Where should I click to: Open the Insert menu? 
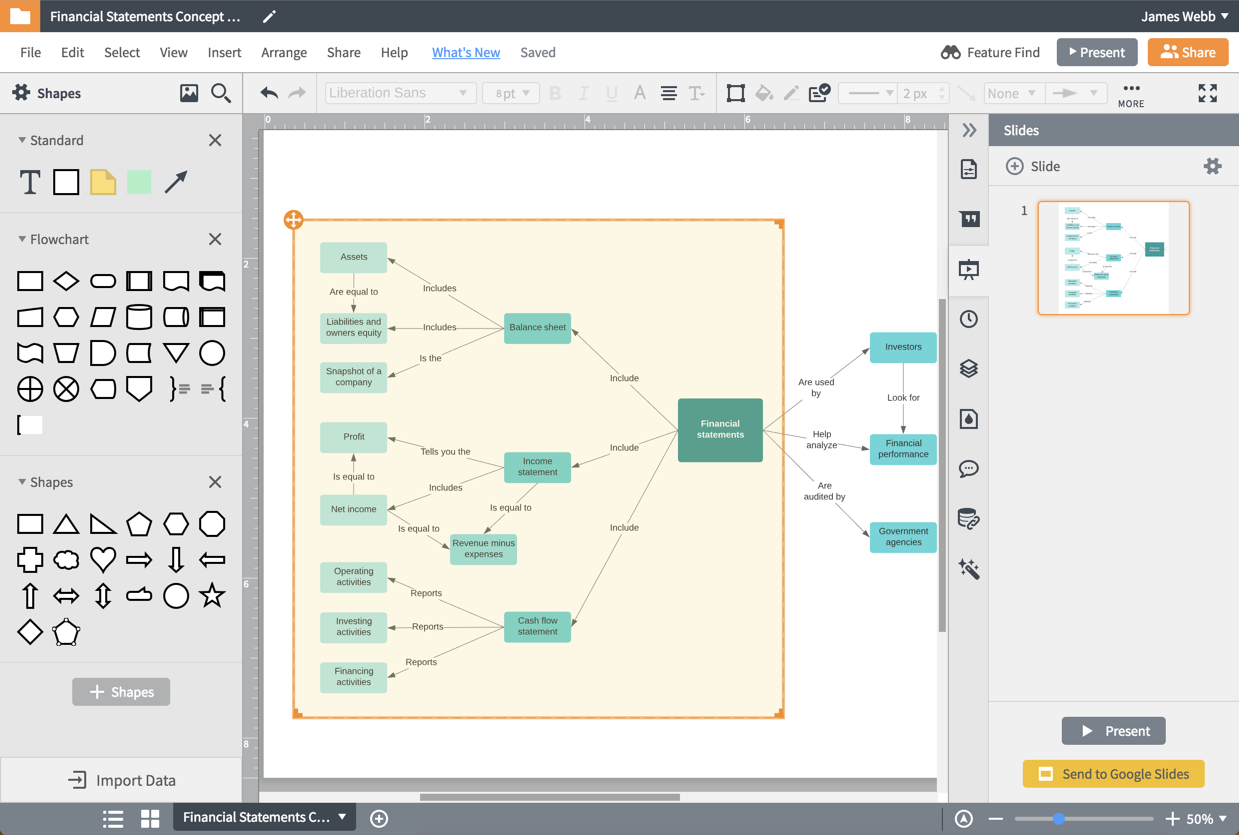point(224,52)
